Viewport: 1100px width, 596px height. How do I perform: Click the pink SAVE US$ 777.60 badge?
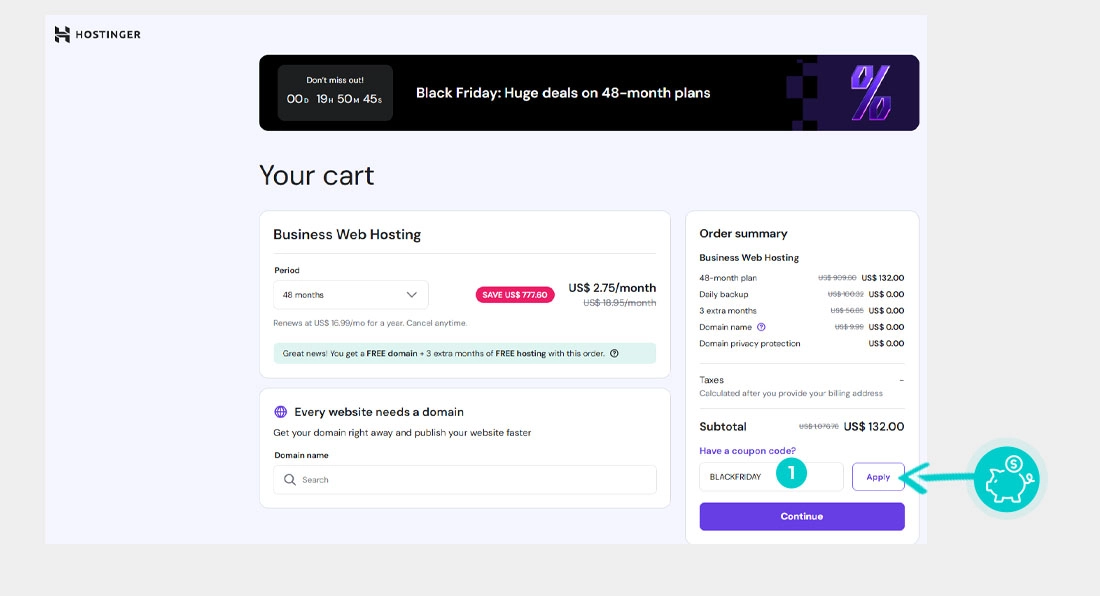tap(515, 295)
